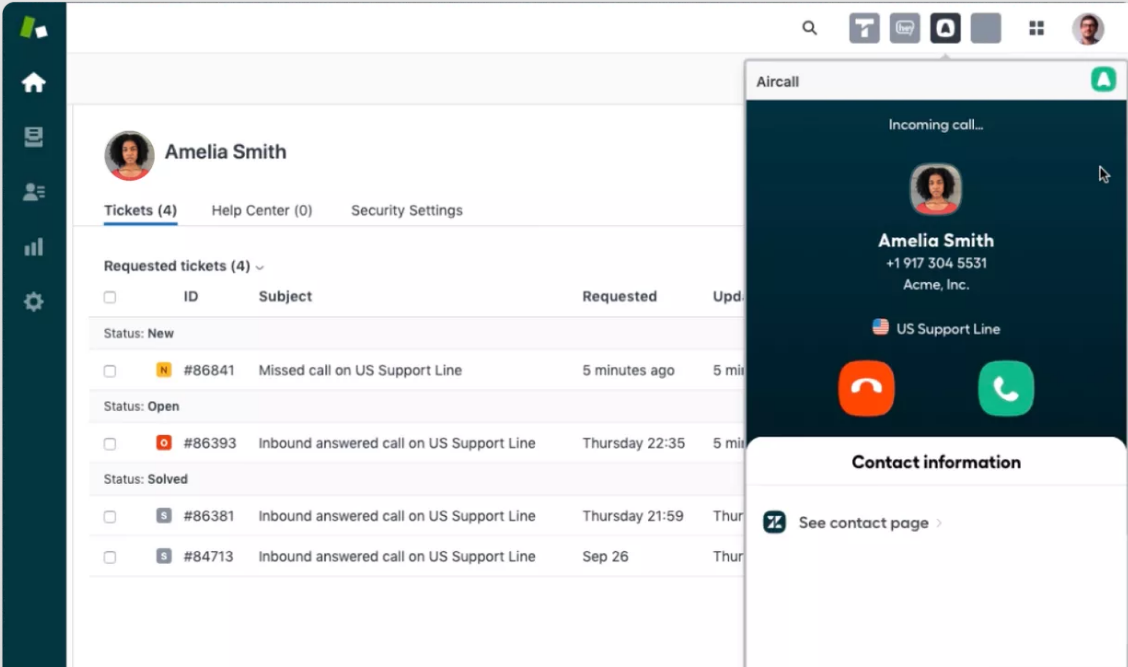Open the Views inbox icon in the sidebar
Screen dimensions: 1128x667
[x=33, y=137]
